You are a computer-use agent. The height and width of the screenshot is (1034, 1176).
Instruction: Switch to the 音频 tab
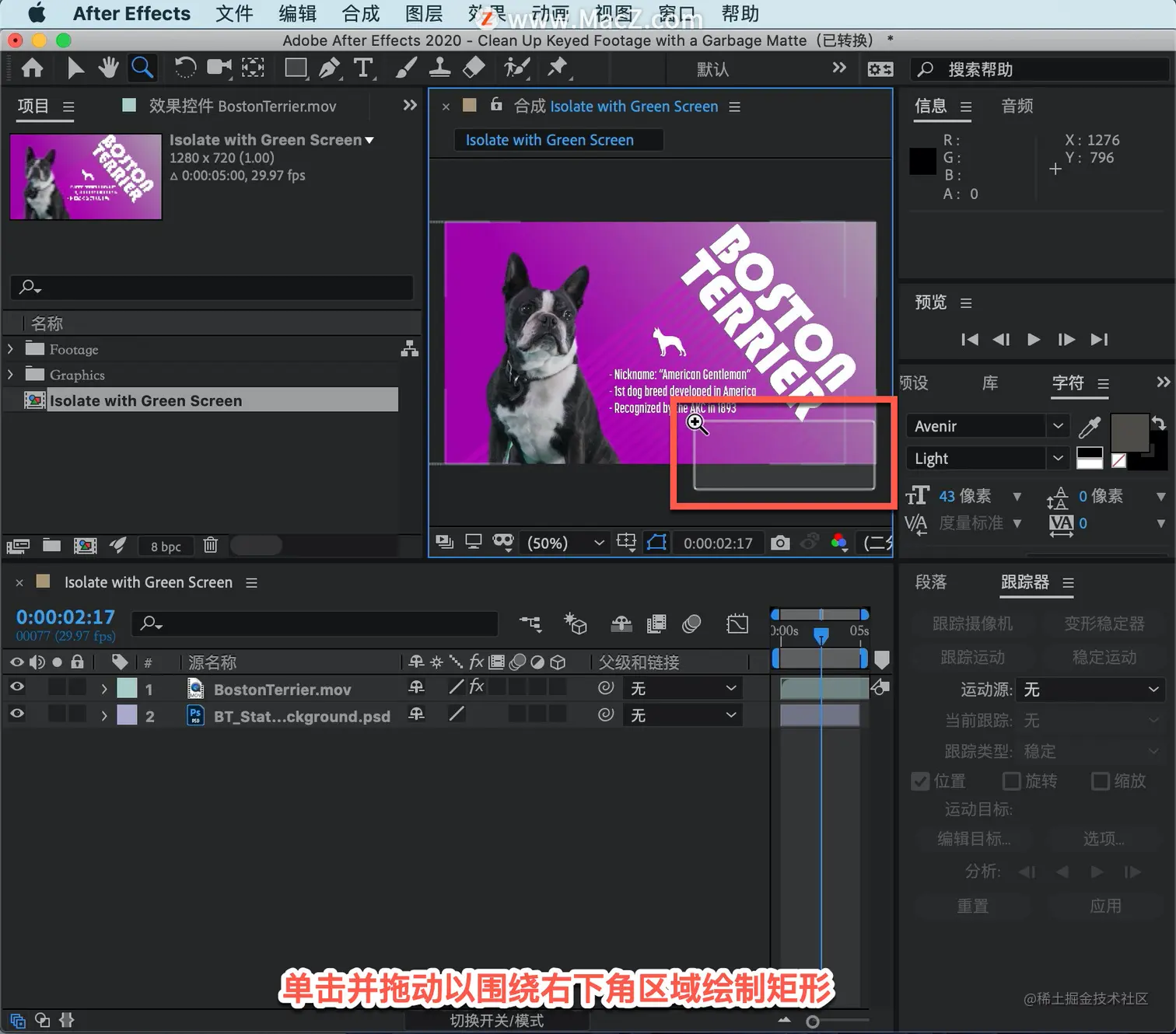(x=1017, y=106)
